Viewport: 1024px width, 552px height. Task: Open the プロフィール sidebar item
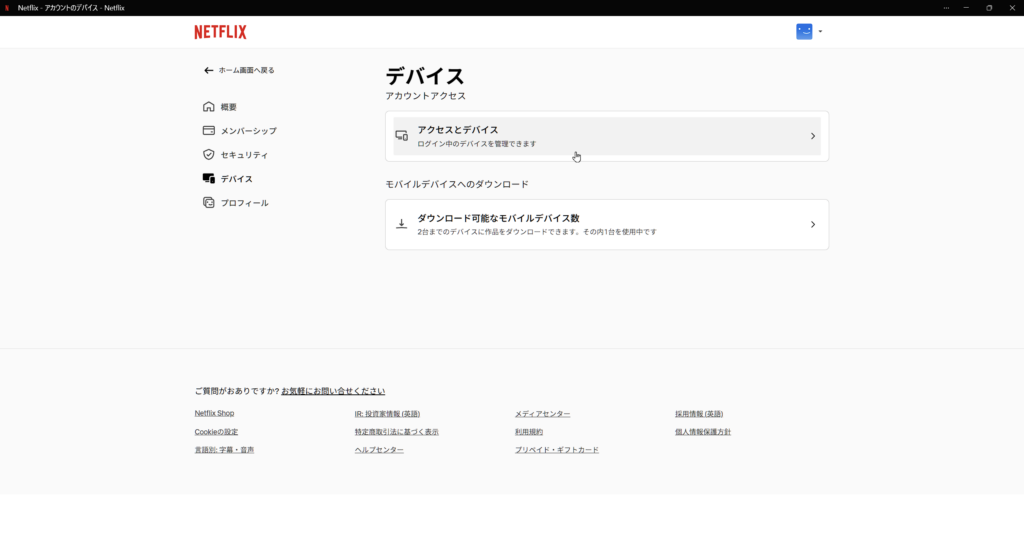244,203
